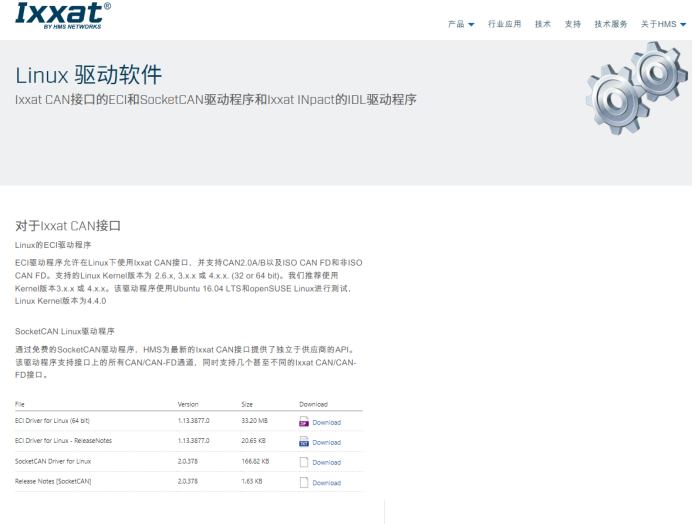Click the '对于Ixxat CAN接口' section heading

[68, 226]
